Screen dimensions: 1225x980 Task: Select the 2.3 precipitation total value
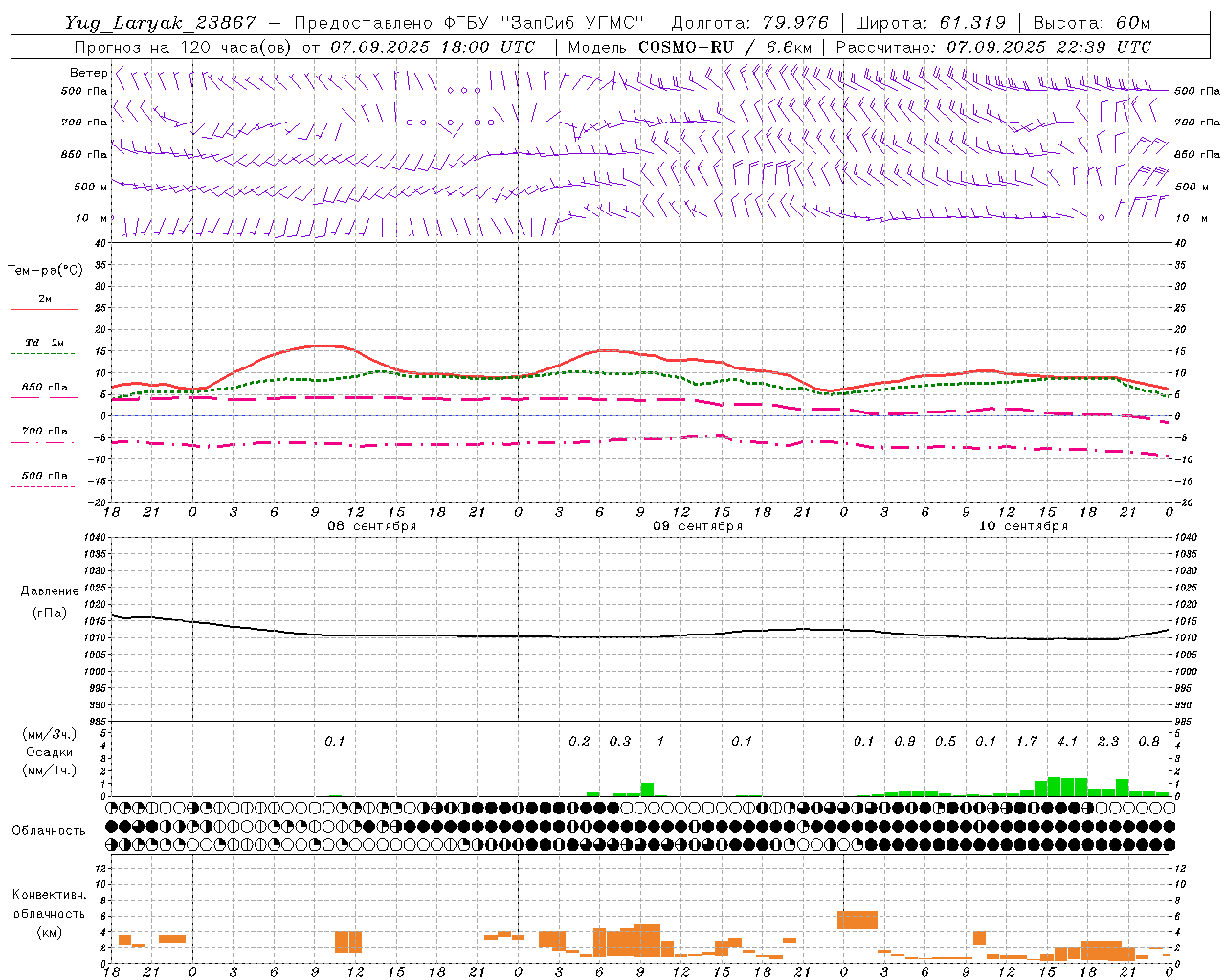pyautogui.click(x=1108, y=741)
